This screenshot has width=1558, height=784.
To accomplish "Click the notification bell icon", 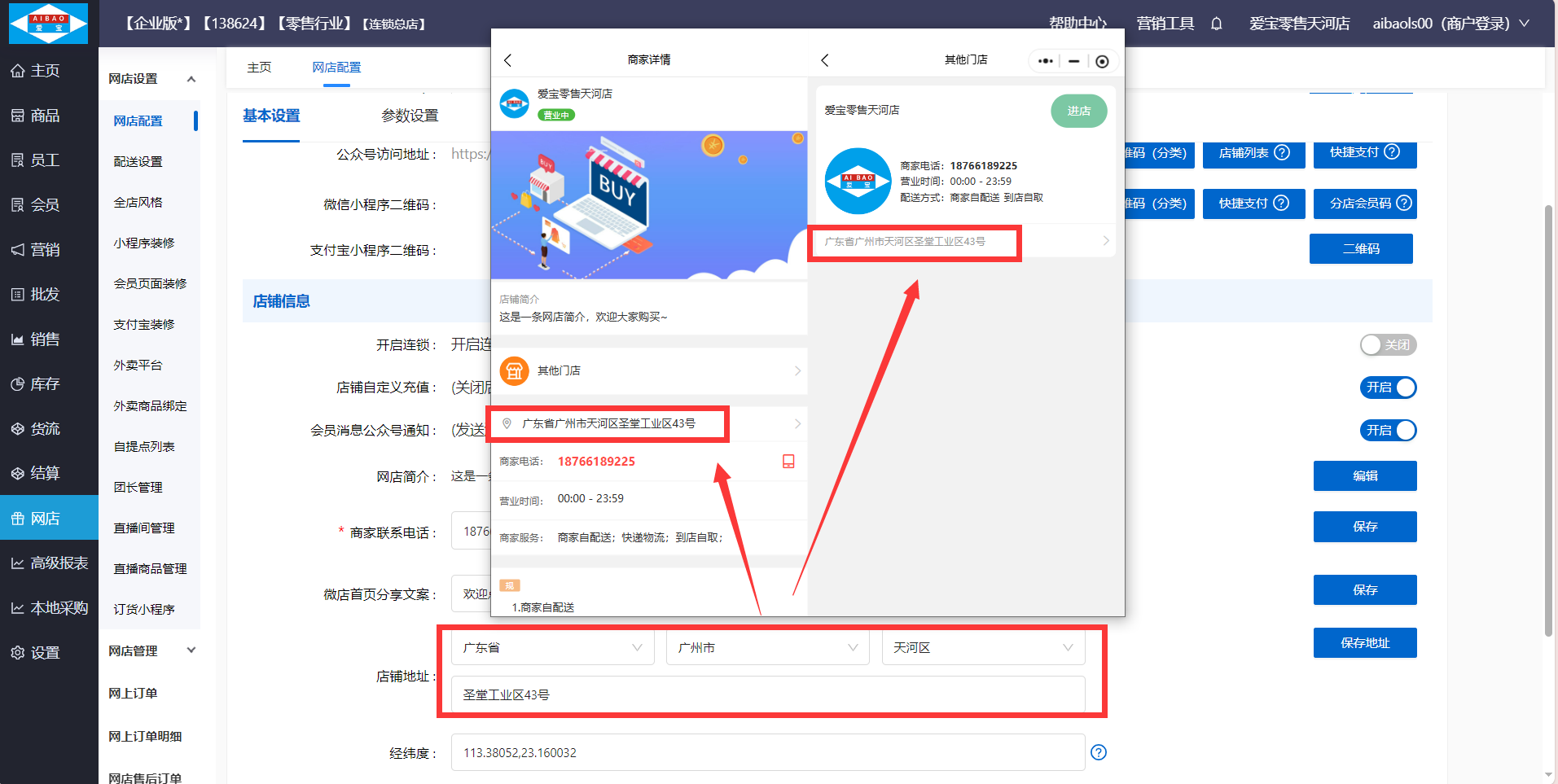I will (1216, 24).
